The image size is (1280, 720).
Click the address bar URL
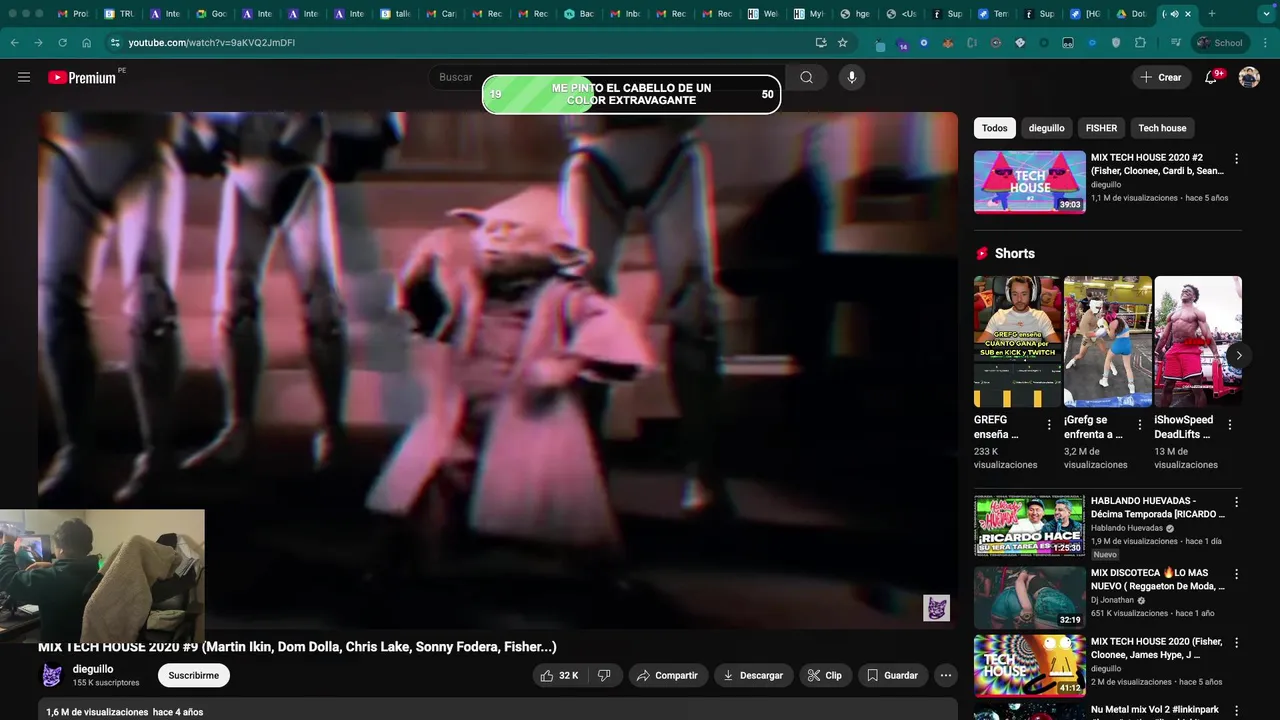[212, 43]
